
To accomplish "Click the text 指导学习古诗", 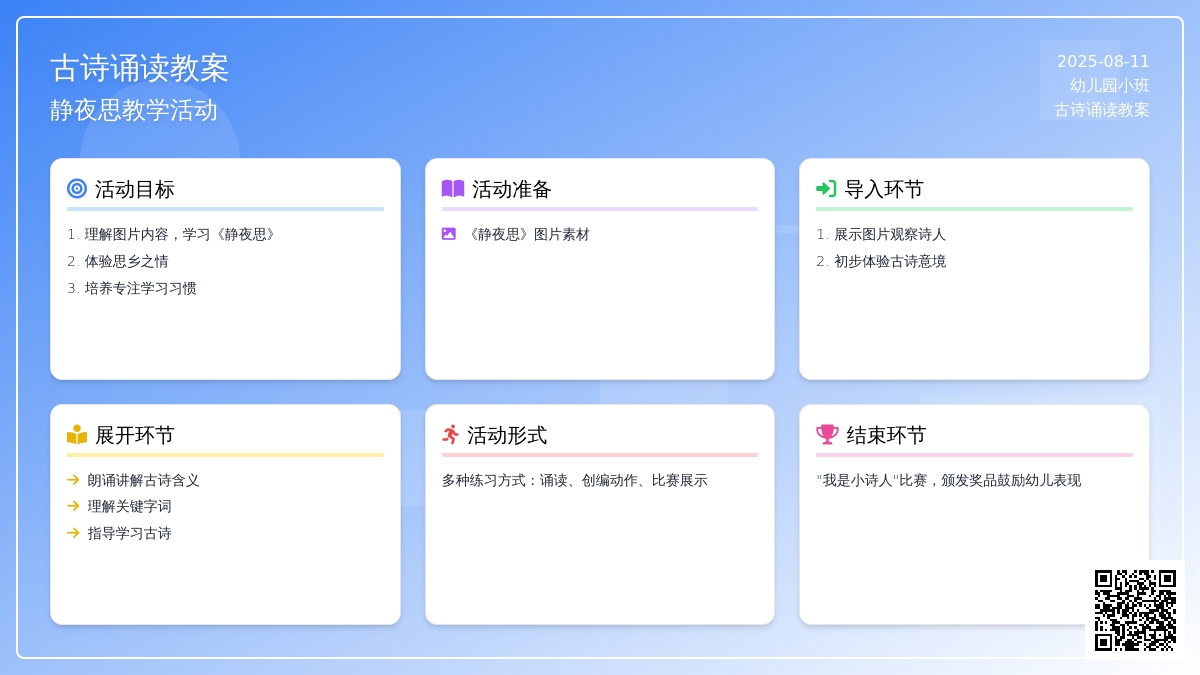I will 129,533.
